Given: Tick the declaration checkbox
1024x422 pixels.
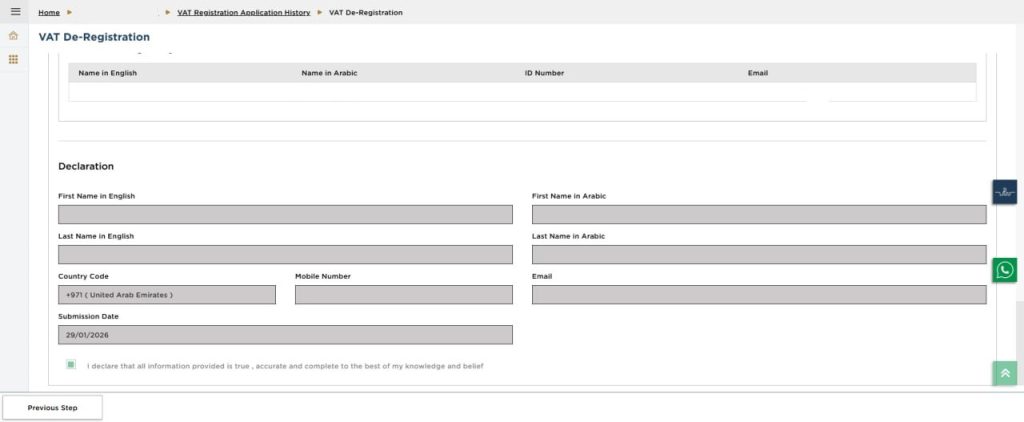Looking at the screenshot, I should coord(71,365).
